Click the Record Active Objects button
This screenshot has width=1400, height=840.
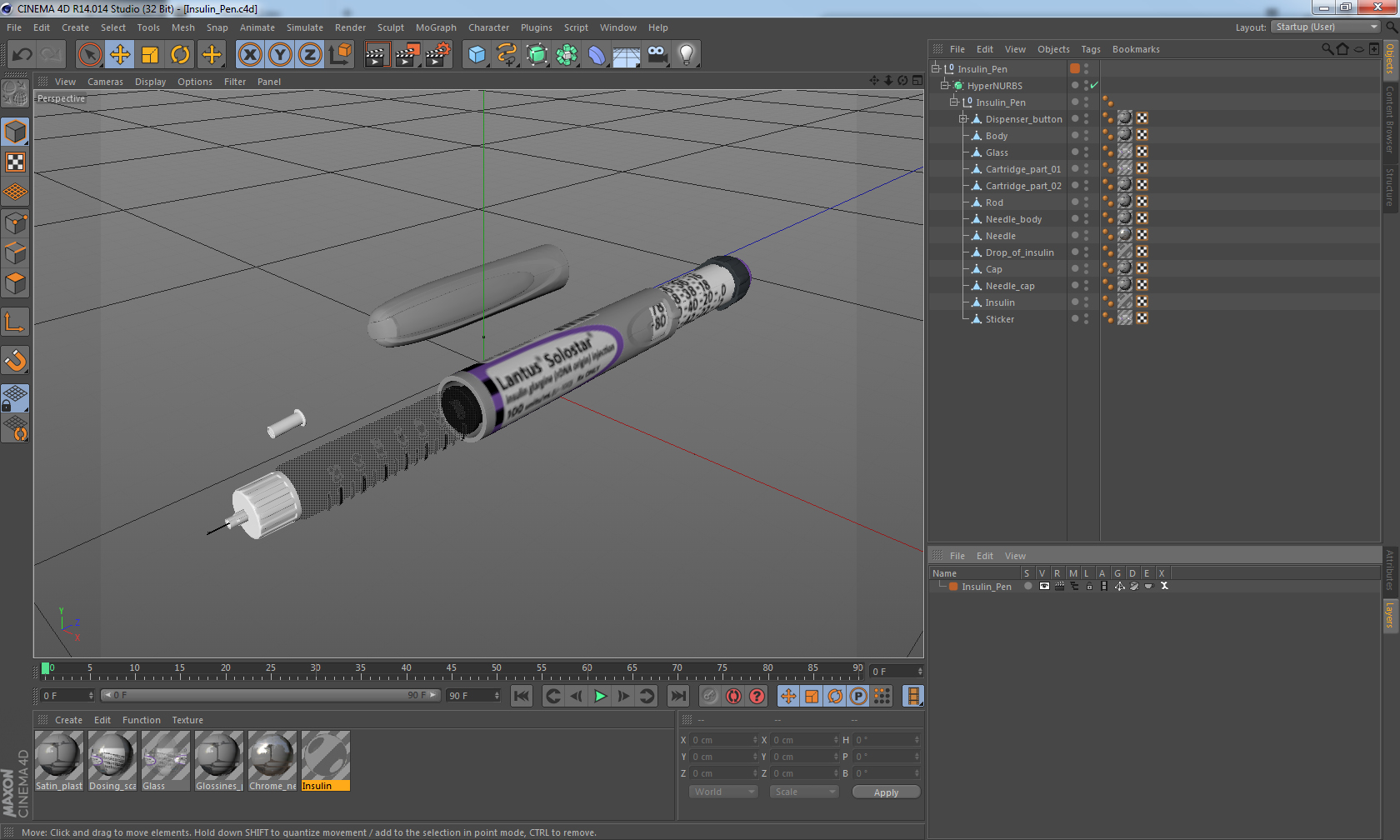coord(710,696)
